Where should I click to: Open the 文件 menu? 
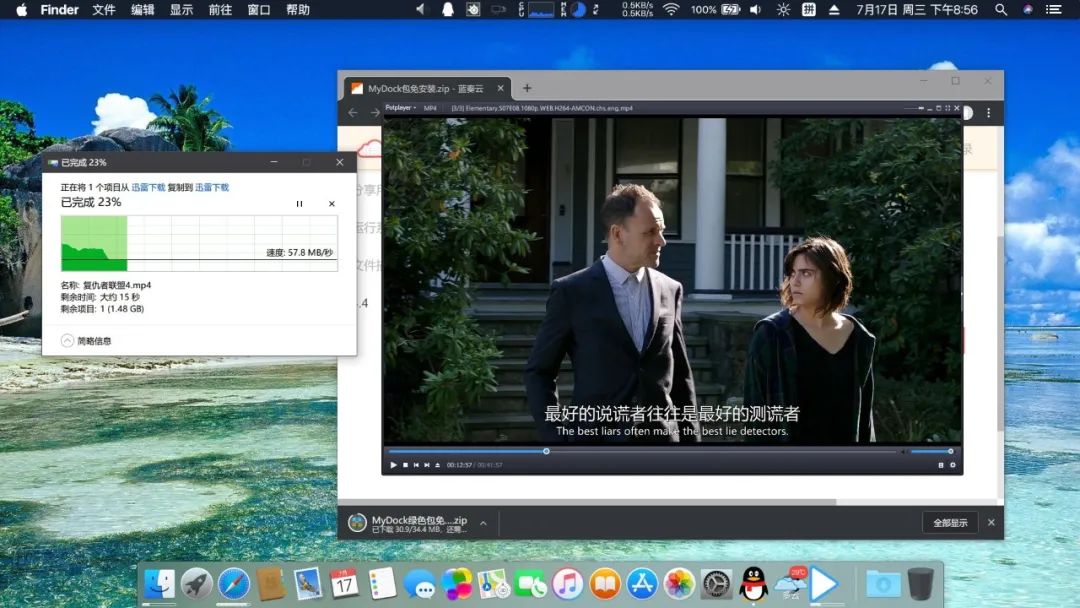click(x=103, y=10)
